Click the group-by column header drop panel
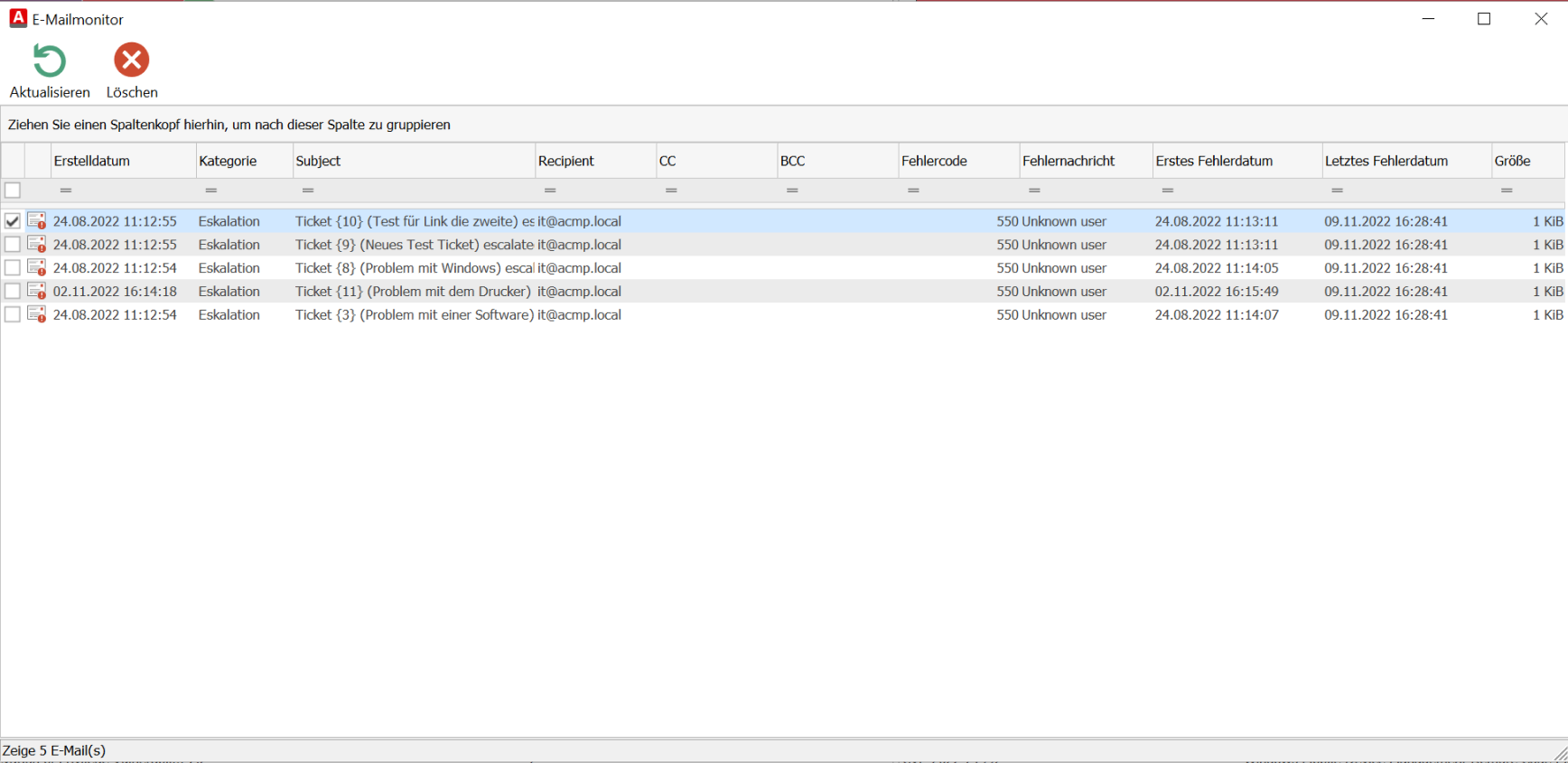This screenshot has height=763, width=1568. 784,125
